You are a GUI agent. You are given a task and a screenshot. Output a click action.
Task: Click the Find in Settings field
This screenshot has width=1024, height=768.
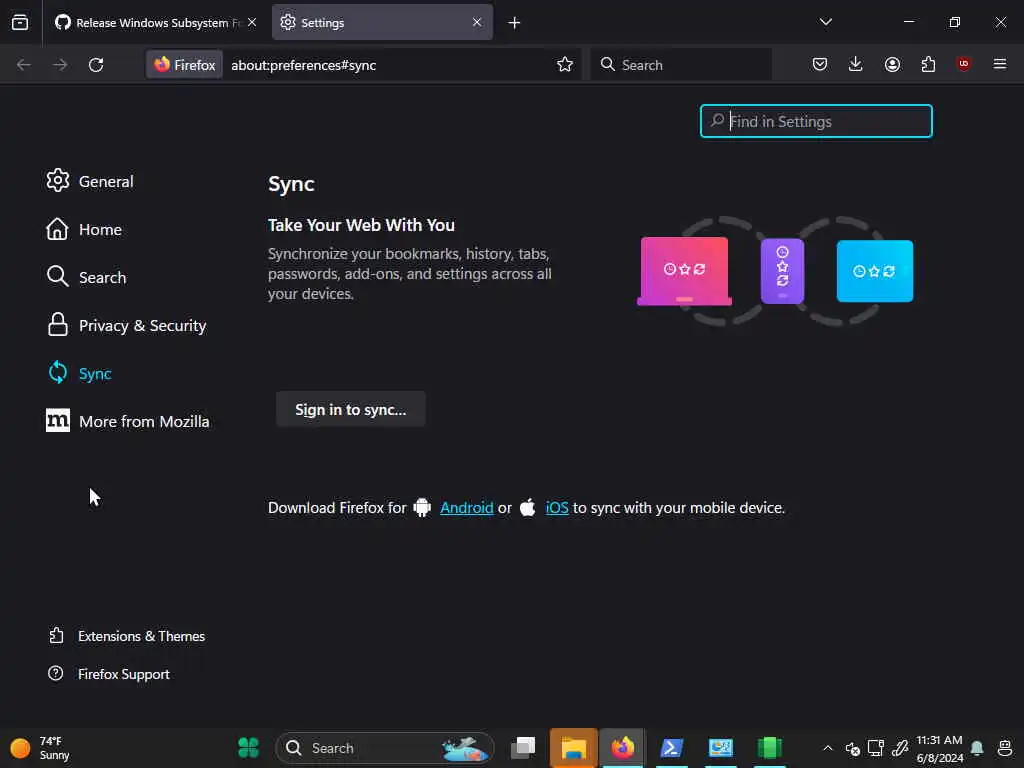[816, 121]
